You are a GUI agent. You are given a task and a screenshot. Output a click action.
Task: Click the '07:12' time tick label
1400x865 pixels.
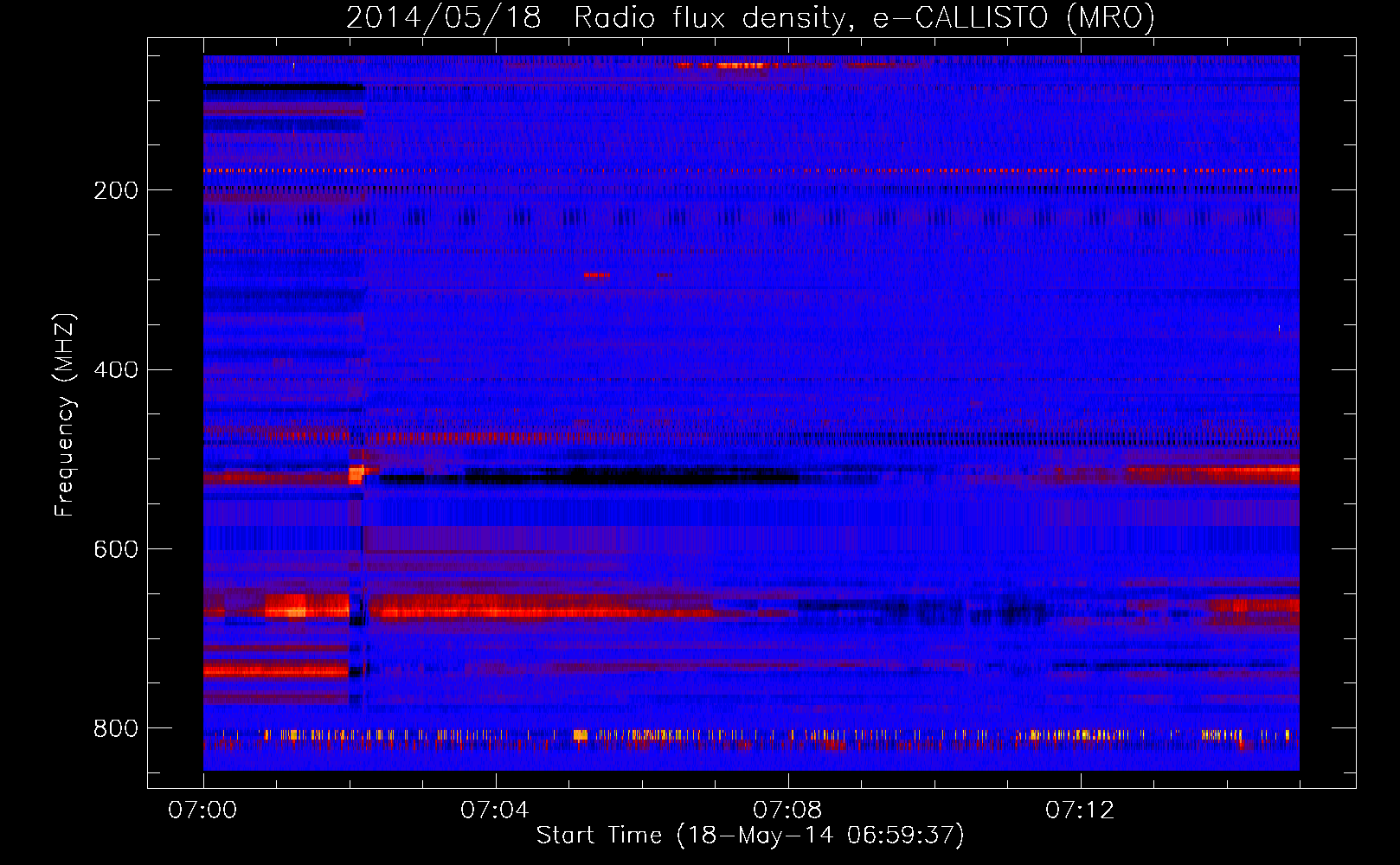1080,811
